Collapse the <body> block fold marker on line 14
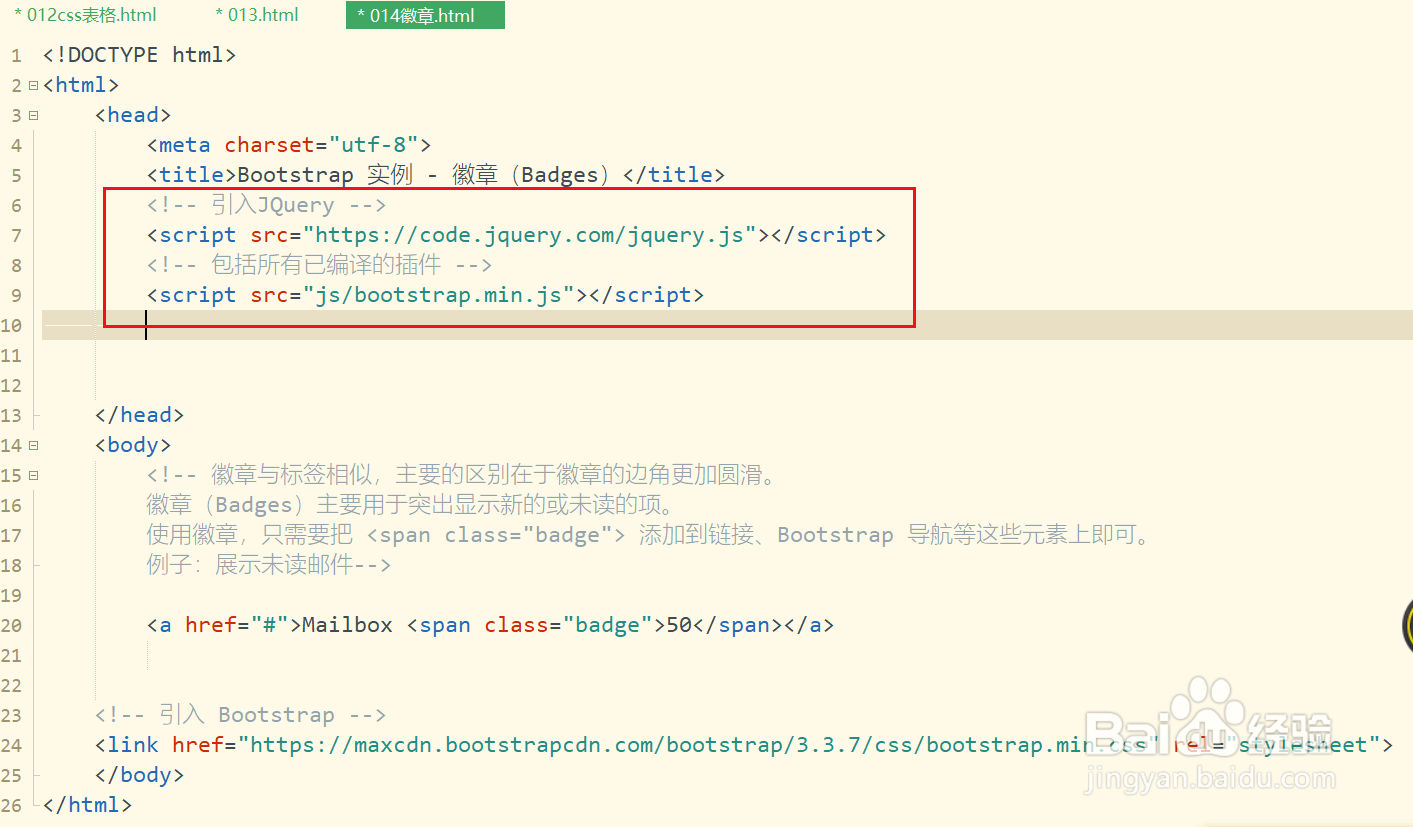This screenshot has height=827, width=1413. click(34, 445)
